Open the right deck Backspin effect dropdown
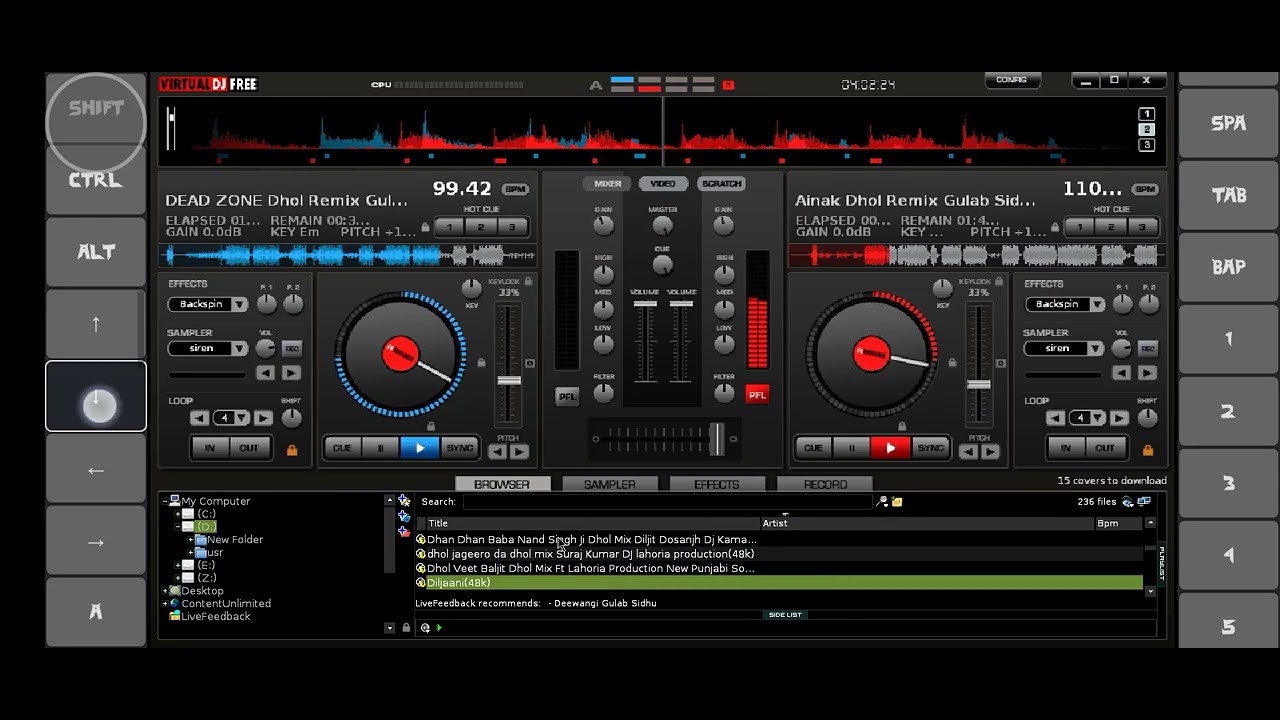 point(1096,304)
